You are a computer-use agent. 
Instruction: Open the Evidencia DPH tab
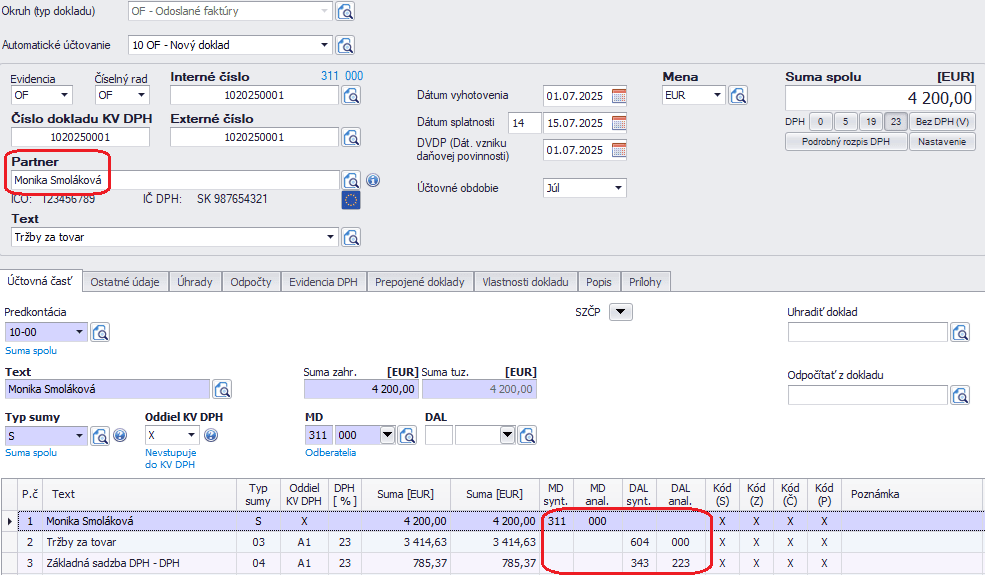click(323, 282)
